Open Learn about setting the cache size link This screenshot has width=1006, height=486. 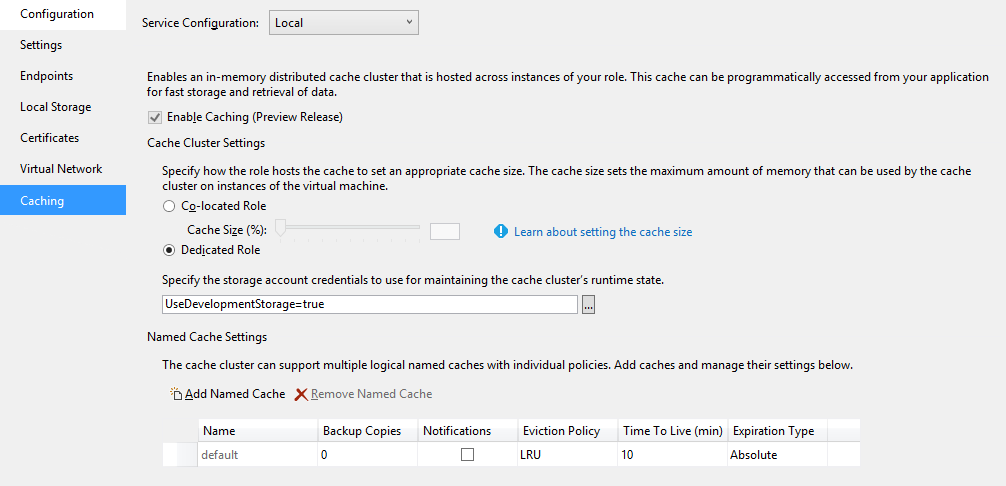[x=603, y=232]
